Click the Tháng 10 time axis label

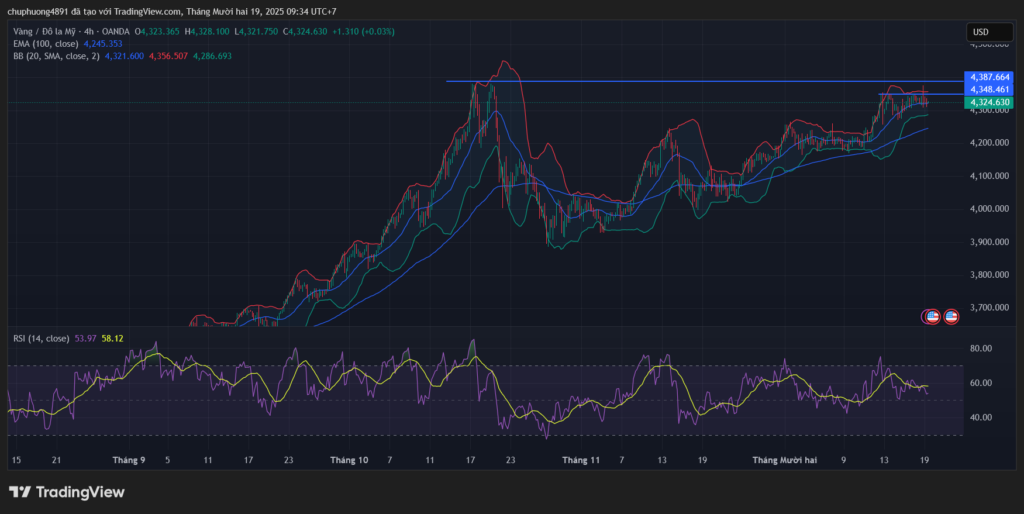[x=349, y=459]
